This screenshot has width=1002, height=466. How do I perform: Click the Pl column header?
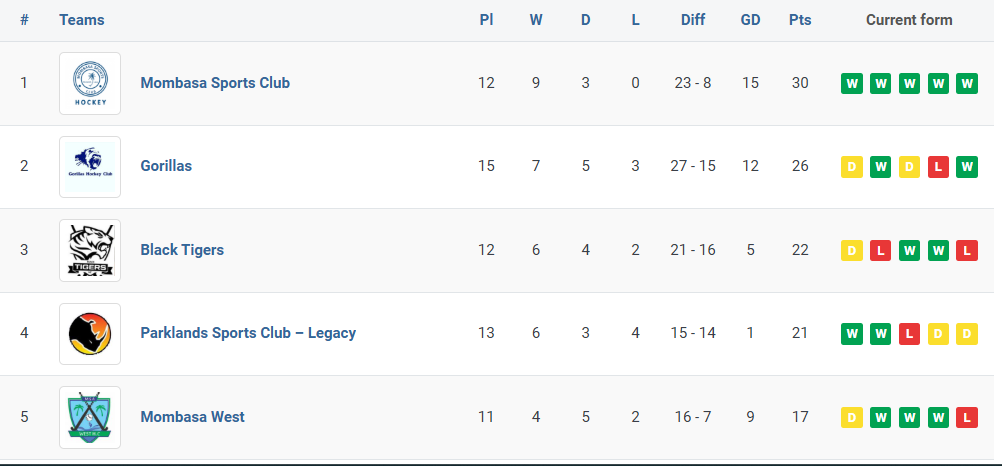pyautogui.click(x=486, y=20)
